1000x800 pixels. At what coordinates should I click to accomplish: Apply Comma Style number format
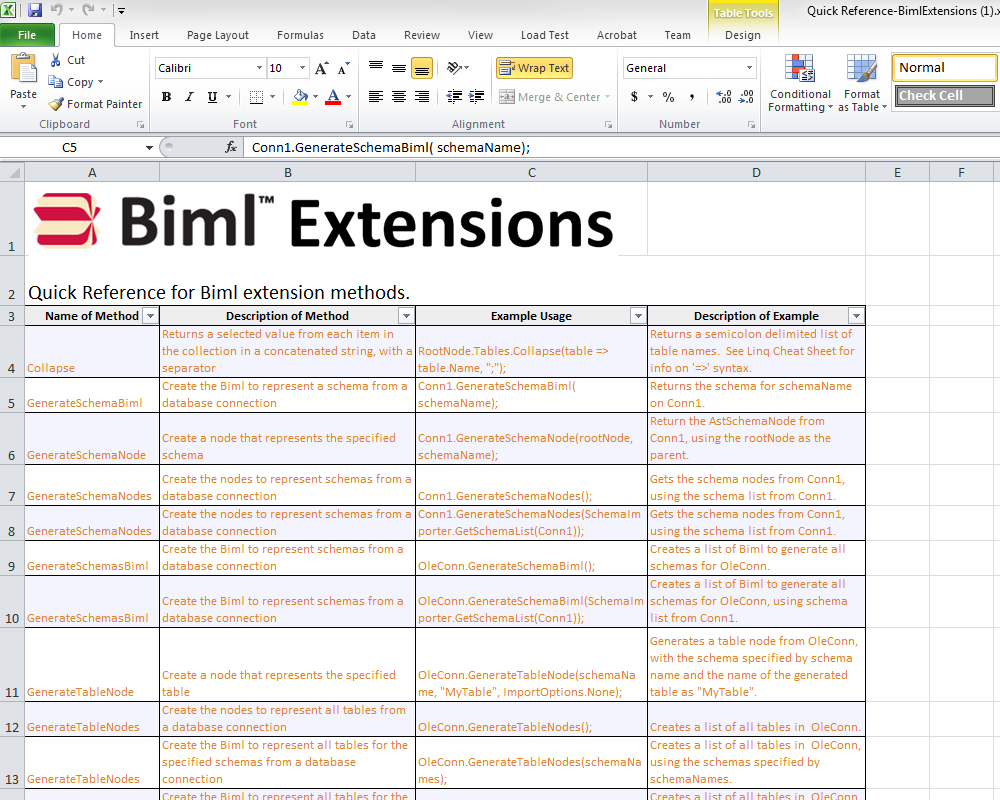(692, 97)
